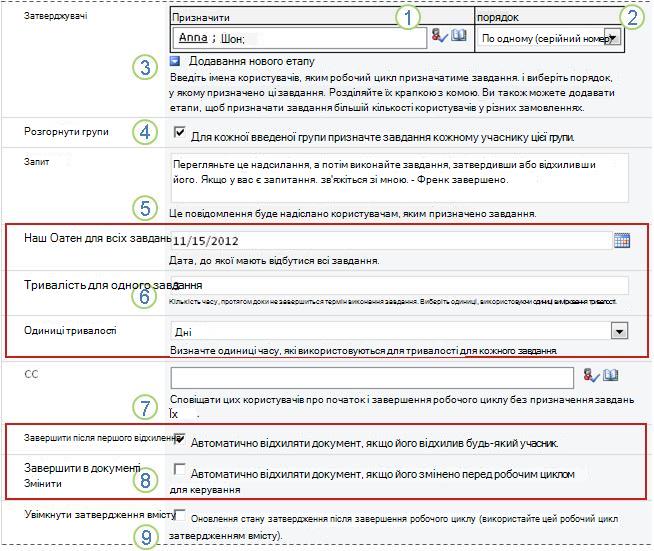Screen dimensions: 654x551
Task: Enable Увімкнути затвердження вмісту checkbox
Action: (180, 515)
